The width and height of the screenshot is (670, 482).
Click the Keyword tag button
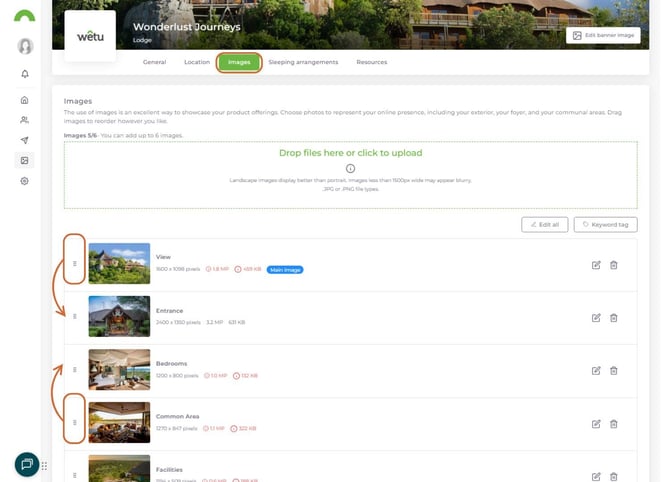(605, 225)
